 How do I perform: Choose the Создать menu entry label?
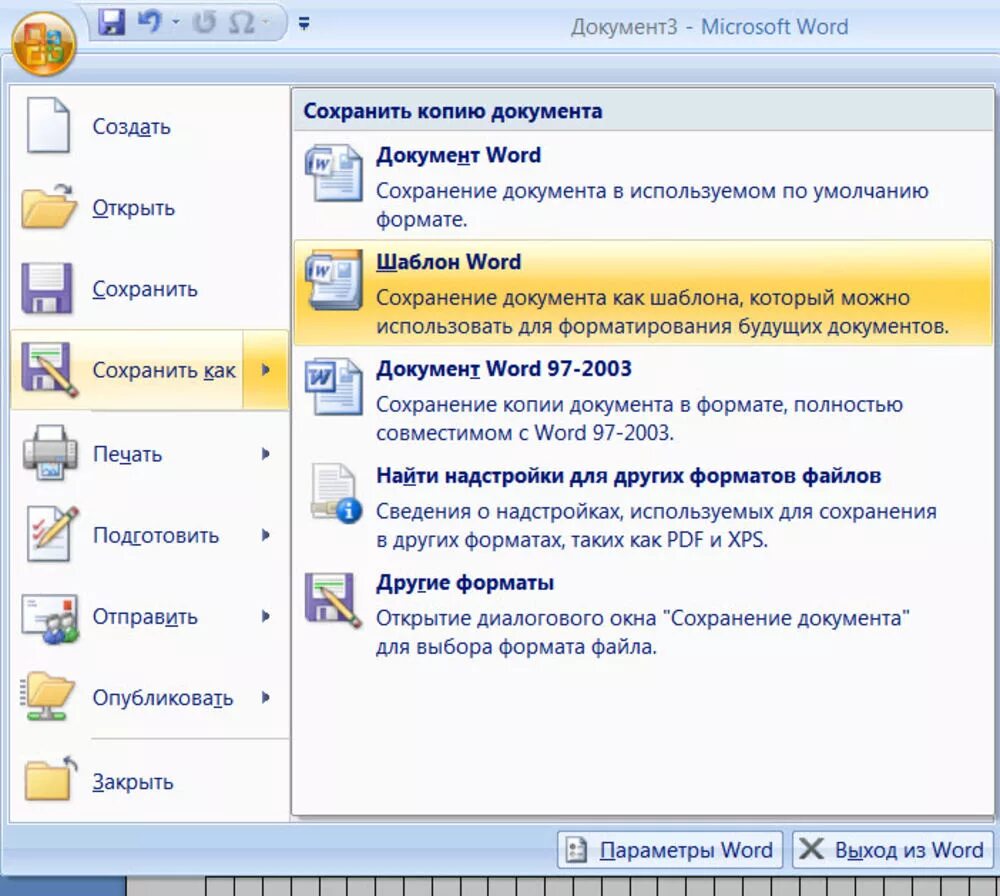point(131,127)
